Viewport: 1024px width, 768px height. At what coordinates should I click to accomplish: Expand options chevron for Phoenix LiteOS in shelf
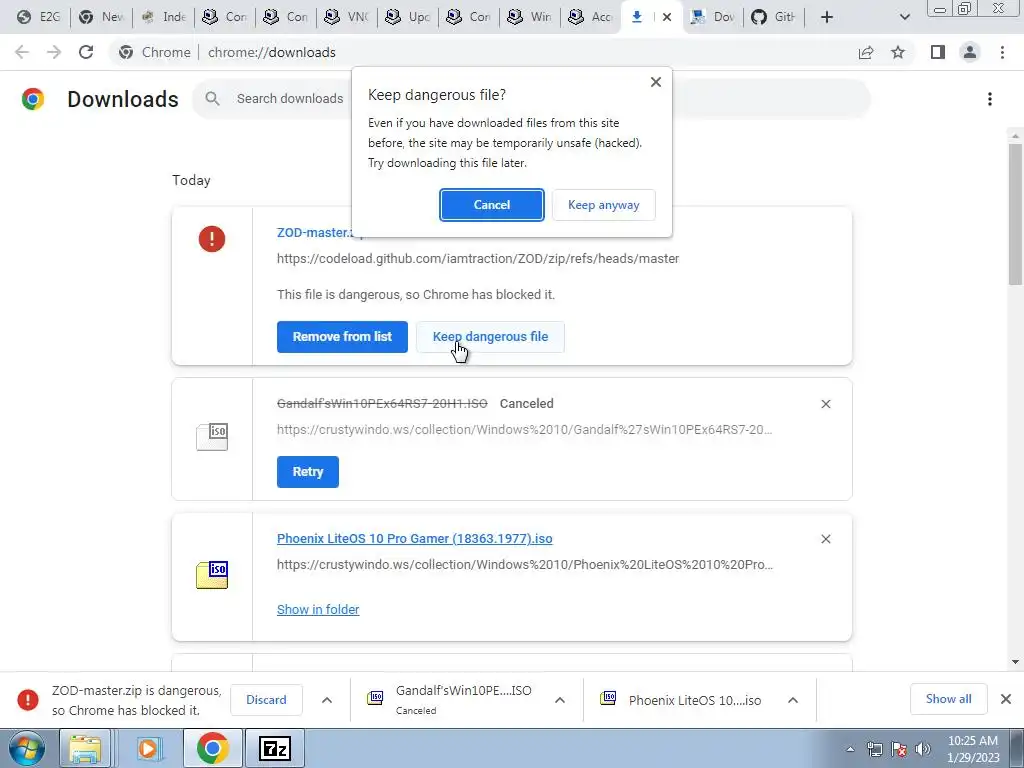coord(793,700)
